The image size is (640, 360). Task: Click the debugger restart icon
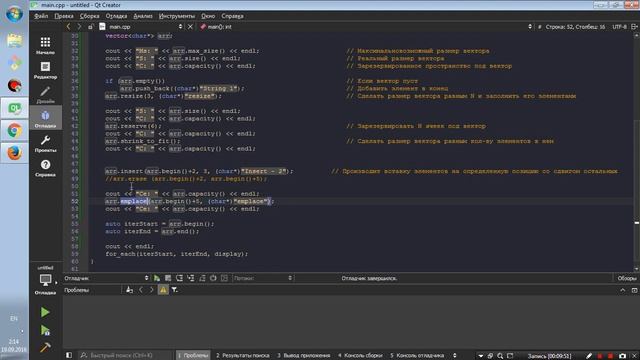(x=213, y=278)
